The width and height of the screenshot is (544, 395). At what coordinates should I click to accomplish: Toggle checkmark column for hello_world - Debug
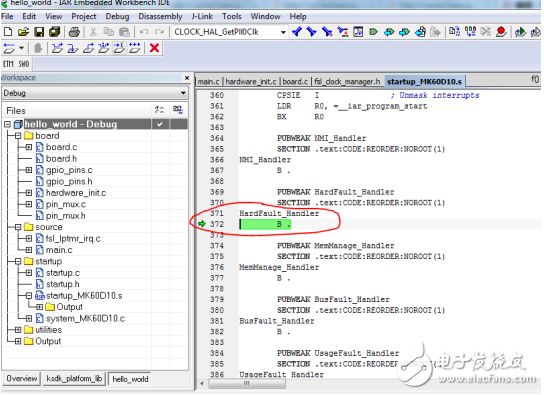click(160, 124)
